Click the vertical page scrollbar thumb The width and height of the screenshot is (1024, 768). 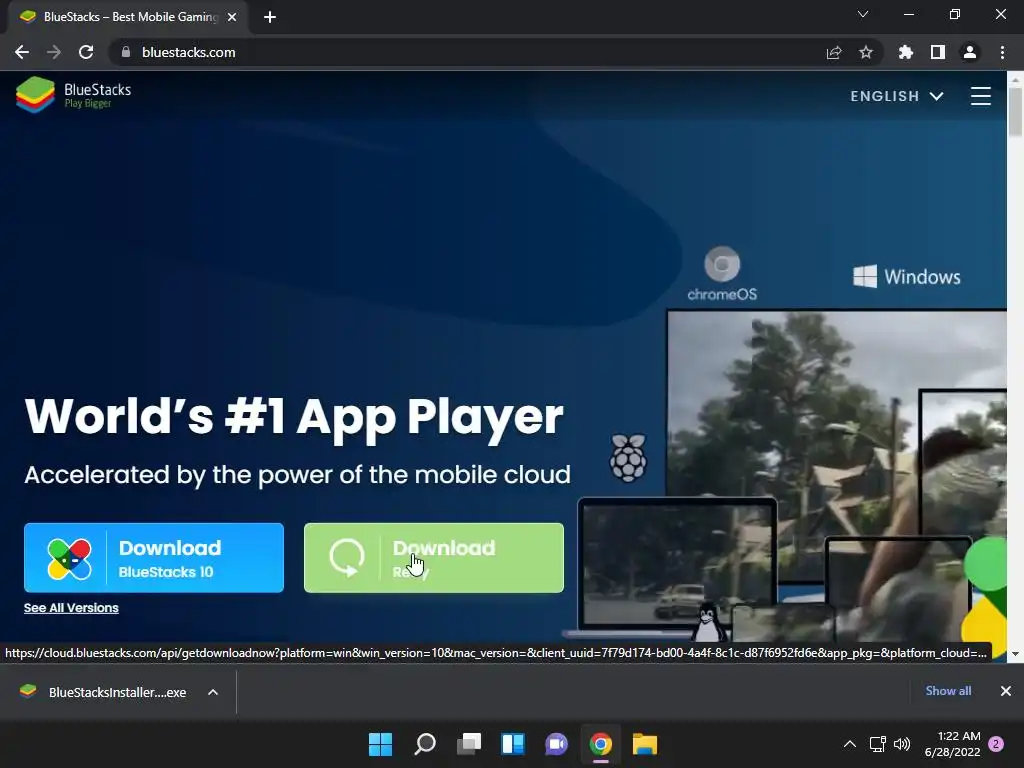click(1015, 112)
